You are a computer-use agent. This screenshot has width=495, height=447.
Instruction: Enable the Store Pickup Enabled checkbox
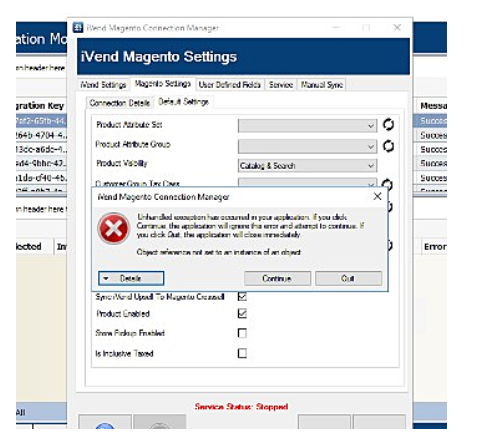coord(242,333)
